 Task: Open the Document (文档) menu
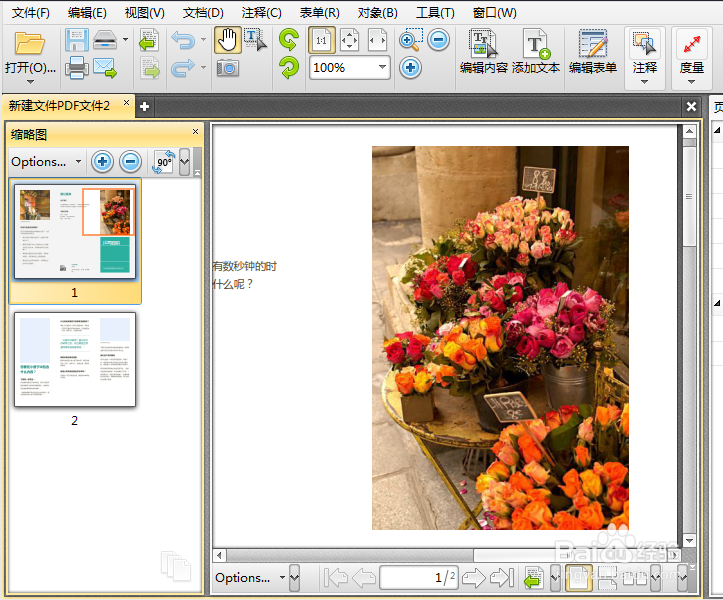tap(203, 12)
